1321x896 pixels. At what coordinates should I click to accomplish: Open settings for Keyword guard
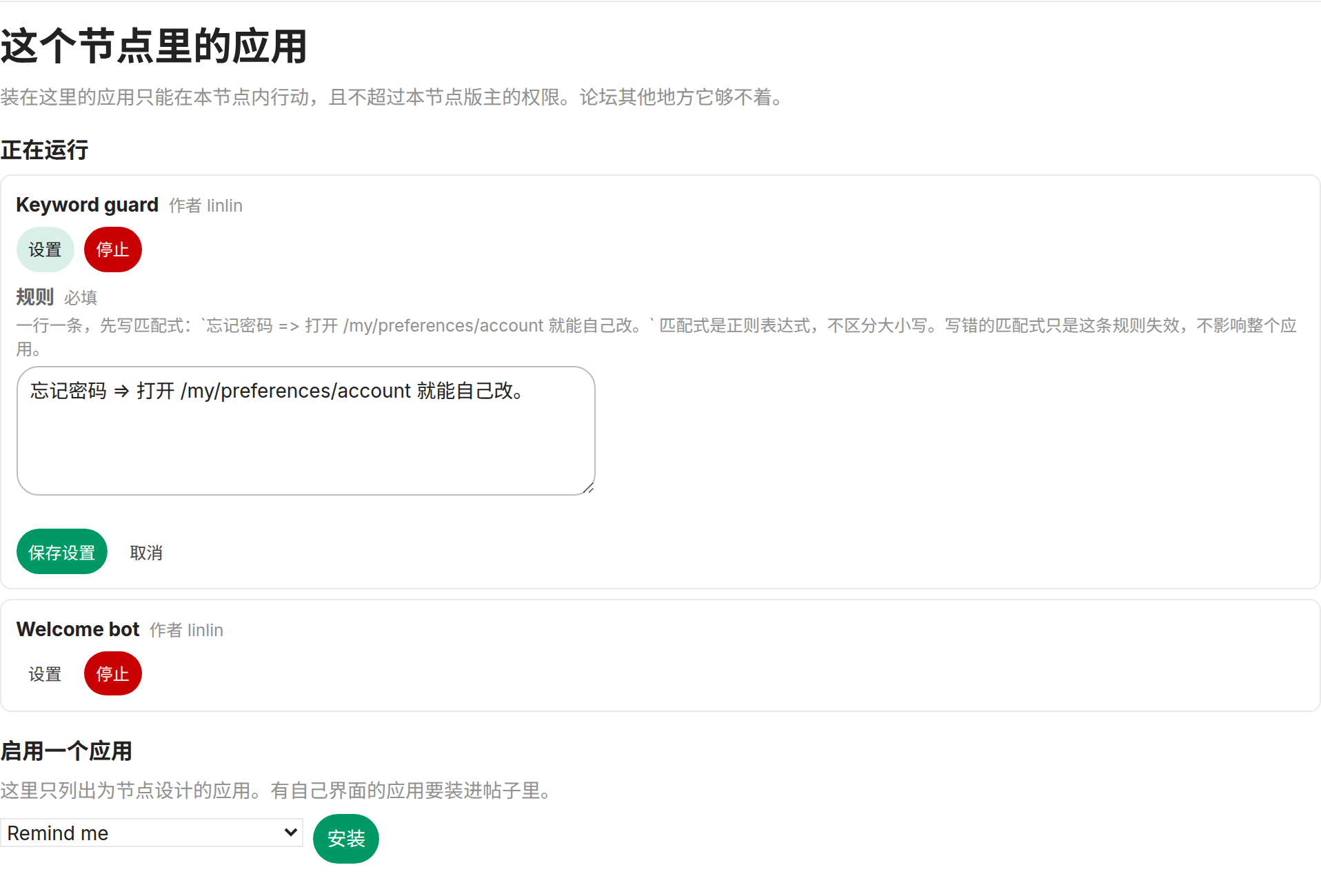(45, 250)
